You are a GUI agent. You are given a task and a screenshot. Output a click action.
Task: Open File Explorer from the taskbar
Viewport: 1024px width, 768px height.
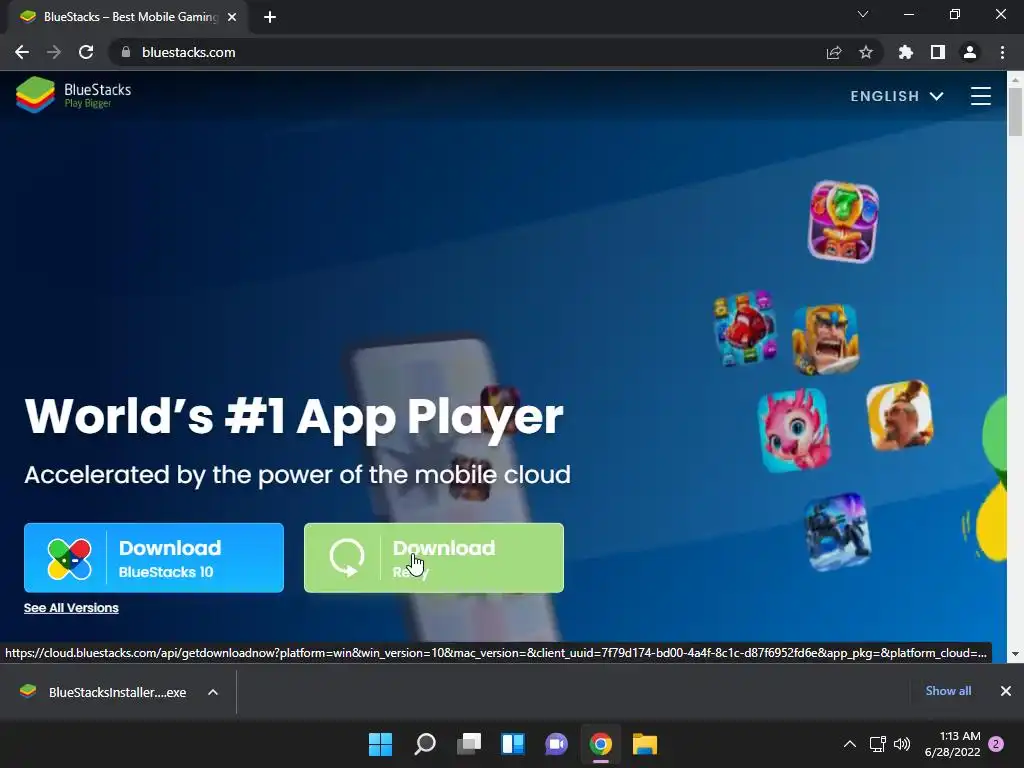point(645,744)
